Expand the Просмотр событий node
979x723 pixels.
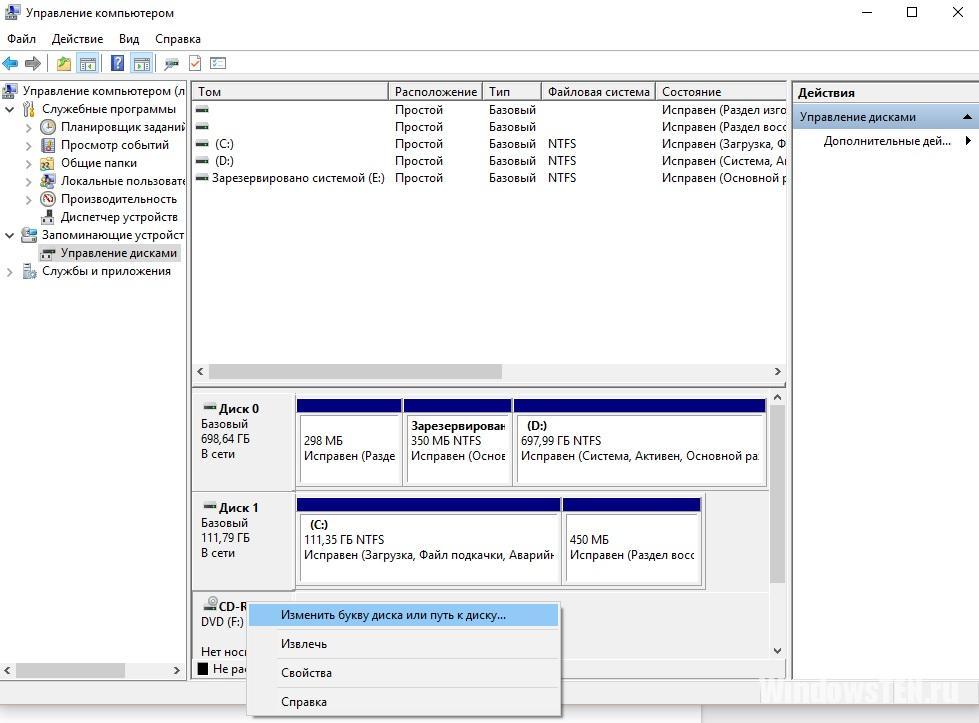tap(29, 145)
